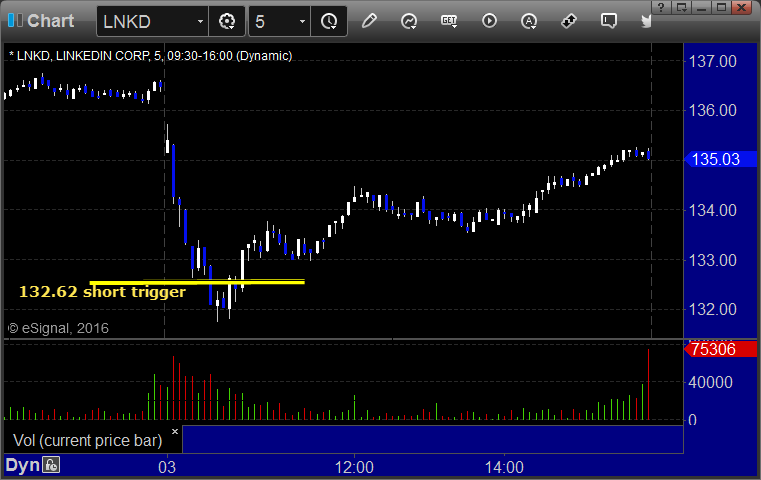761x480 pixels.
Task: Click the 133.00 price axis label
Action: tap(713, 260)
